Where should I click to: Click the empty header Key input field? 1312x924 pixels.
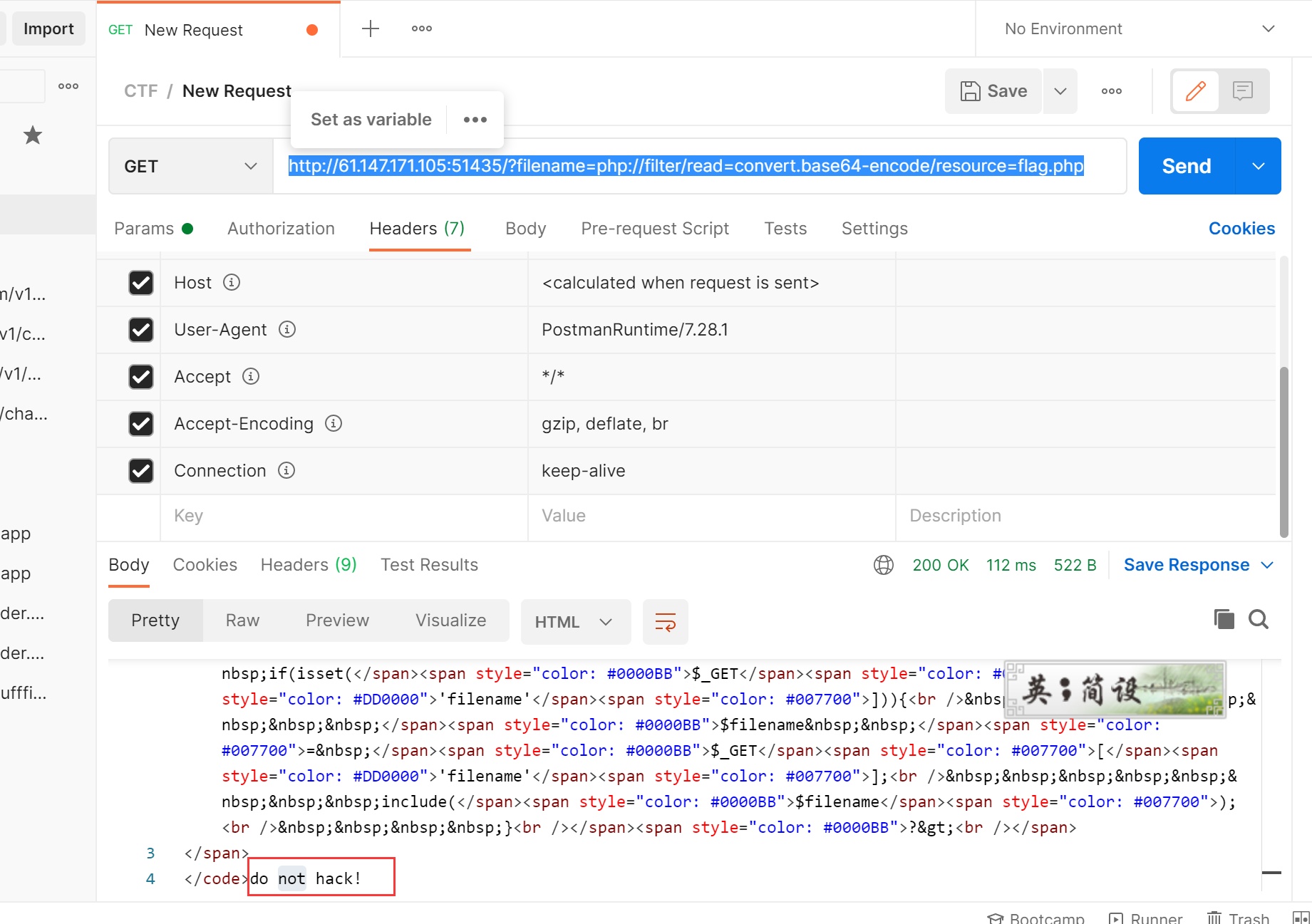[344, 516]
